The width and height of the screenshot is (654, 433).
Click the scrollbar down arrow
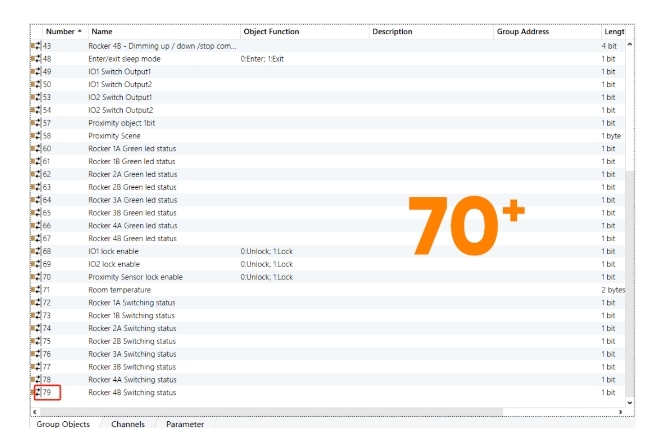pyautogui.click(x=629, y=403)
